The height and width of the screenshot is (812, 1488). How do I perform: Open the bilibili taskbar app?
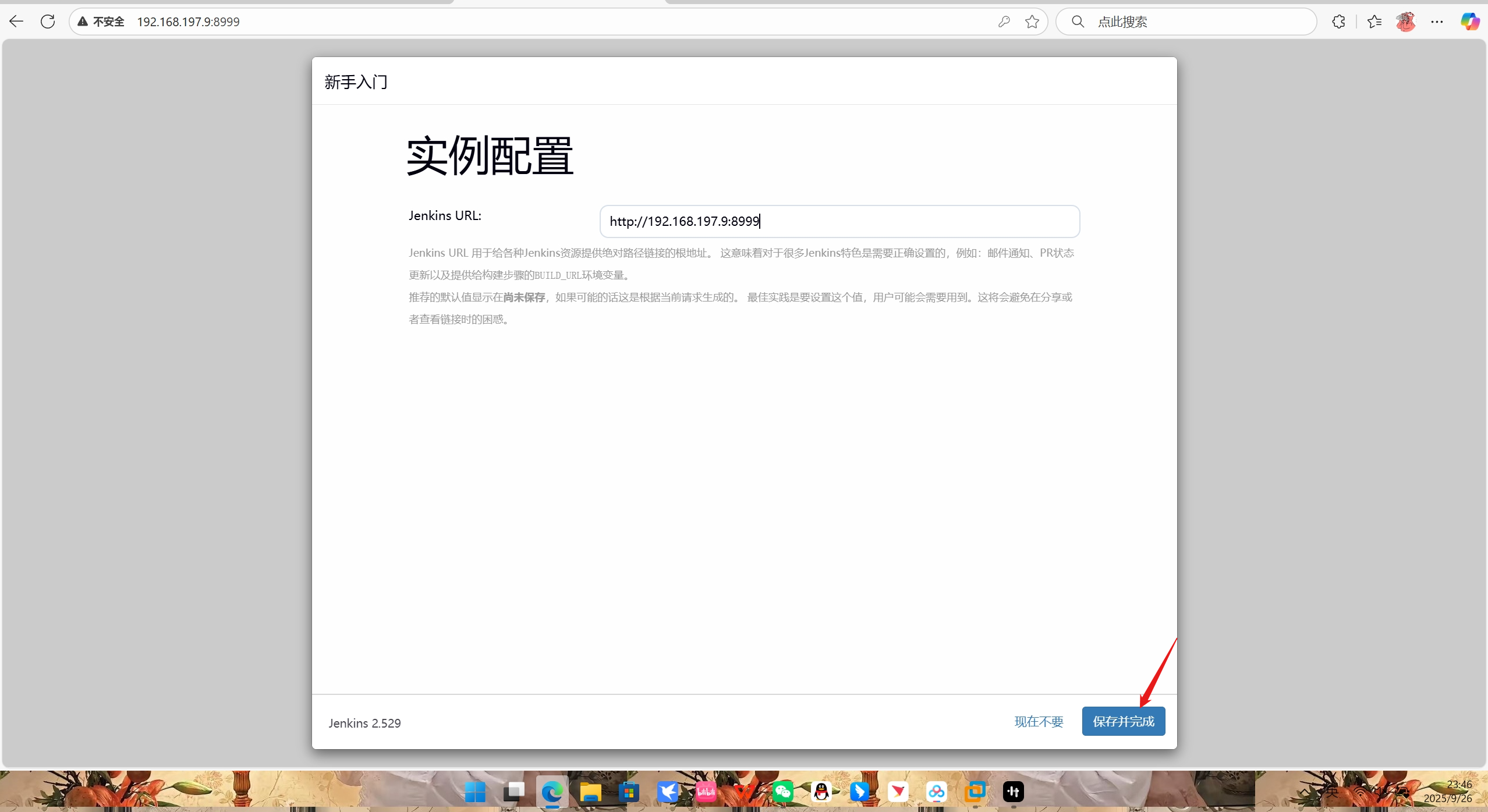(x=706, y=792)
